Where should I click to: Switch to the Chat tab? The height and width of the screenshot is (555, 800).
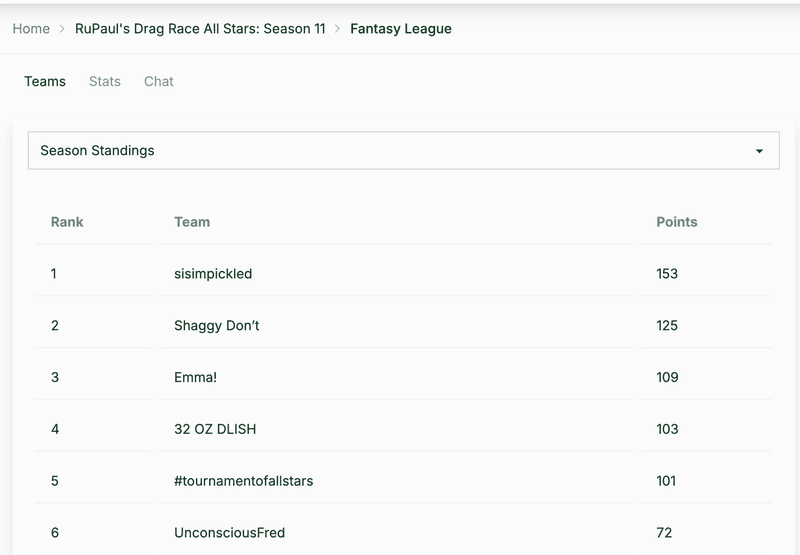159,82
